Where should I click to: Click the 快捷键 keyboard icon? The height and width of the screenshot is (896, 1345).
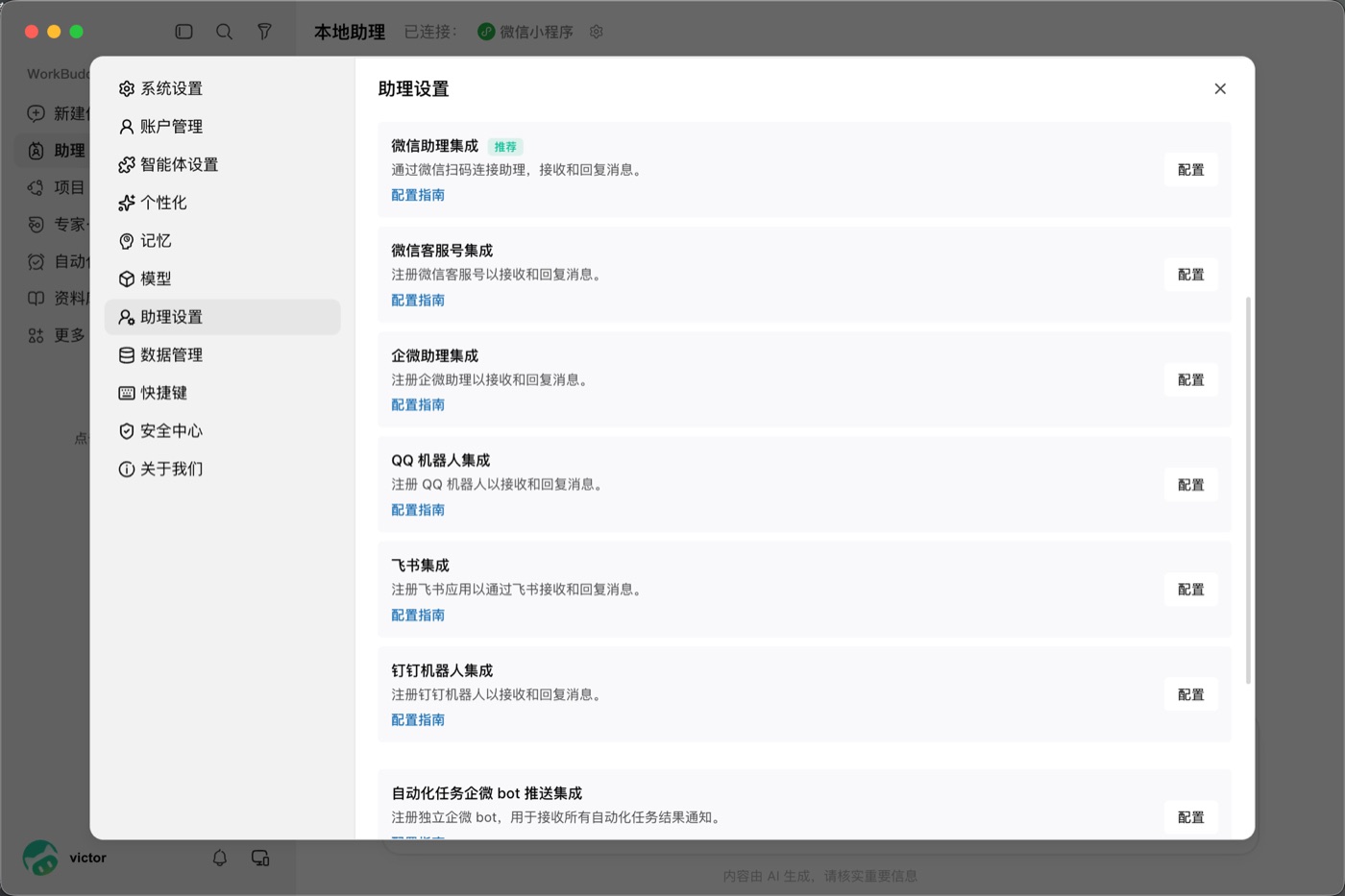126,393
